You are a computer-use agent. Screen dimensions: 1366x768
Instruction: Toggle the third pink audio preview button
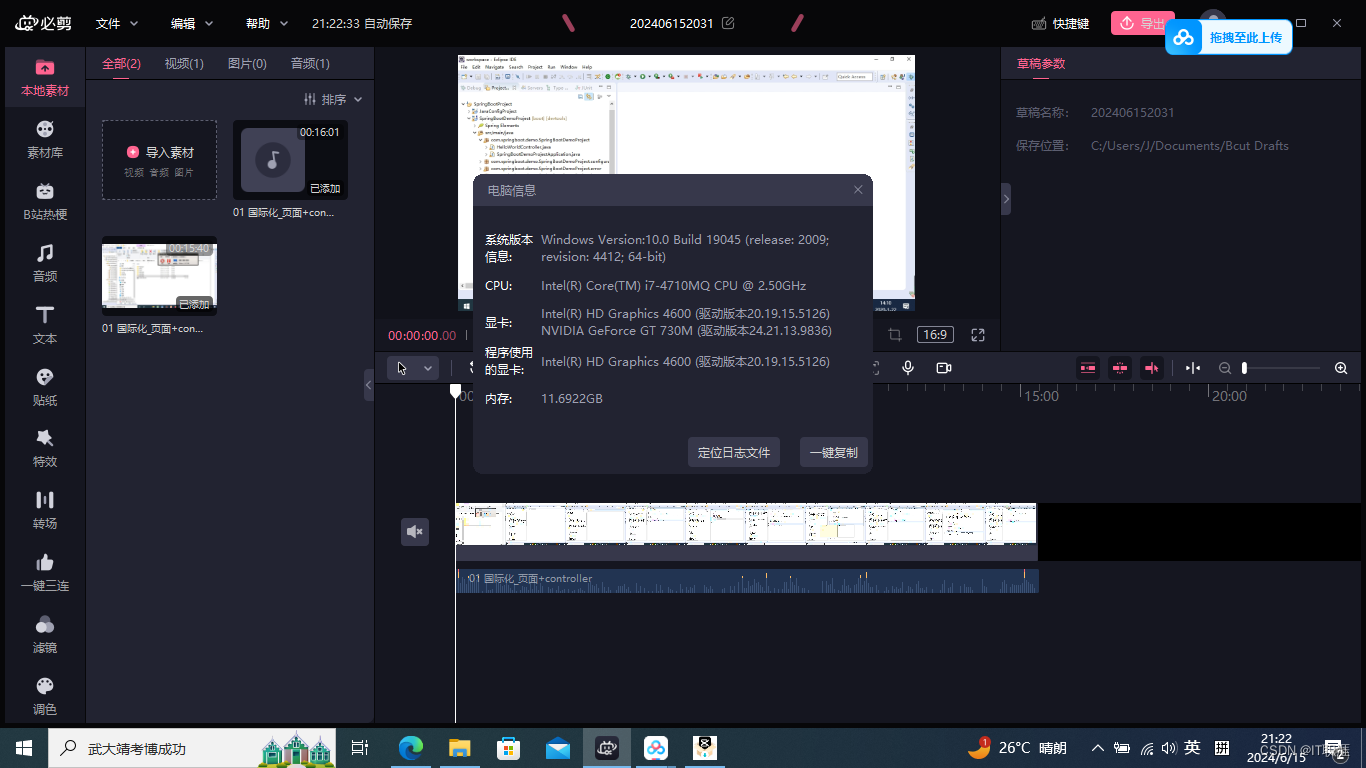[1152, 368]
